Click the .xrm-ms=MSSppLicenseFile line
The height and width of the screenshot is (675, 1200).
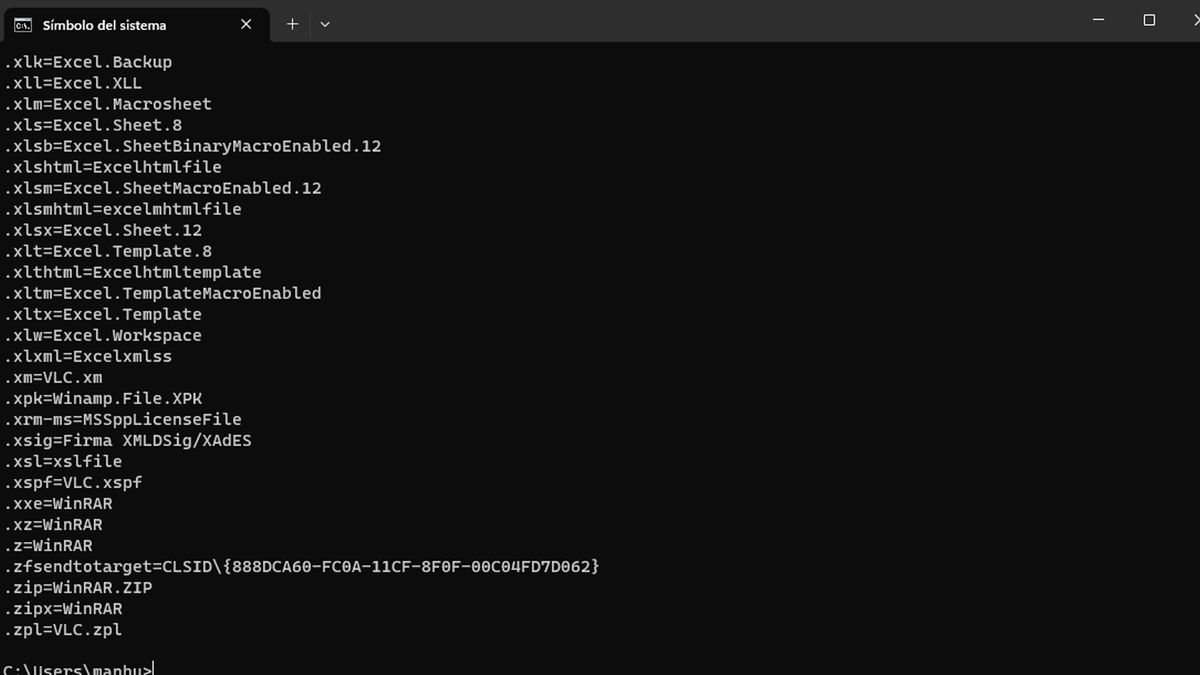pyautogui.click(x=120, y=418)
